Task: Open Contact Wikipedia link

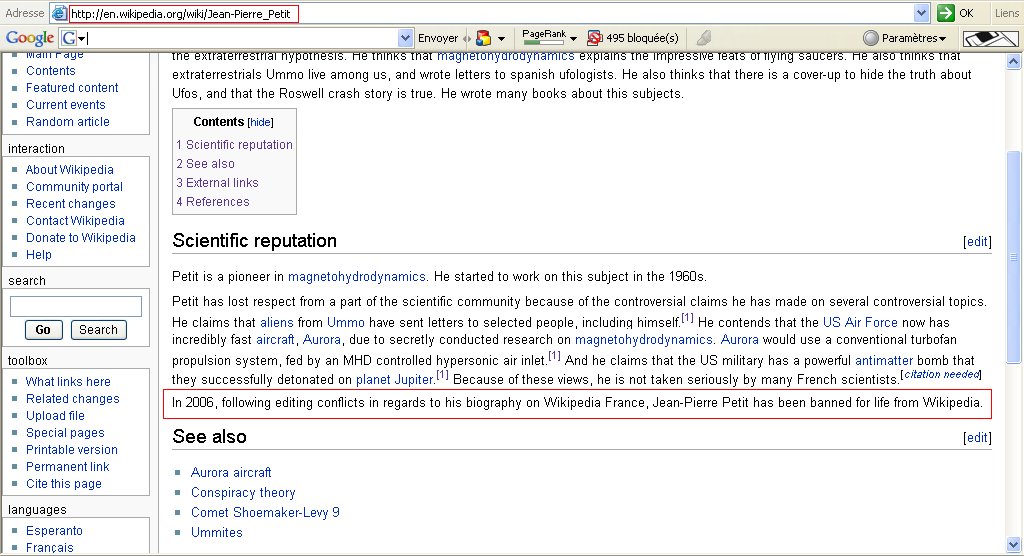Action: [x=75, y=221]
